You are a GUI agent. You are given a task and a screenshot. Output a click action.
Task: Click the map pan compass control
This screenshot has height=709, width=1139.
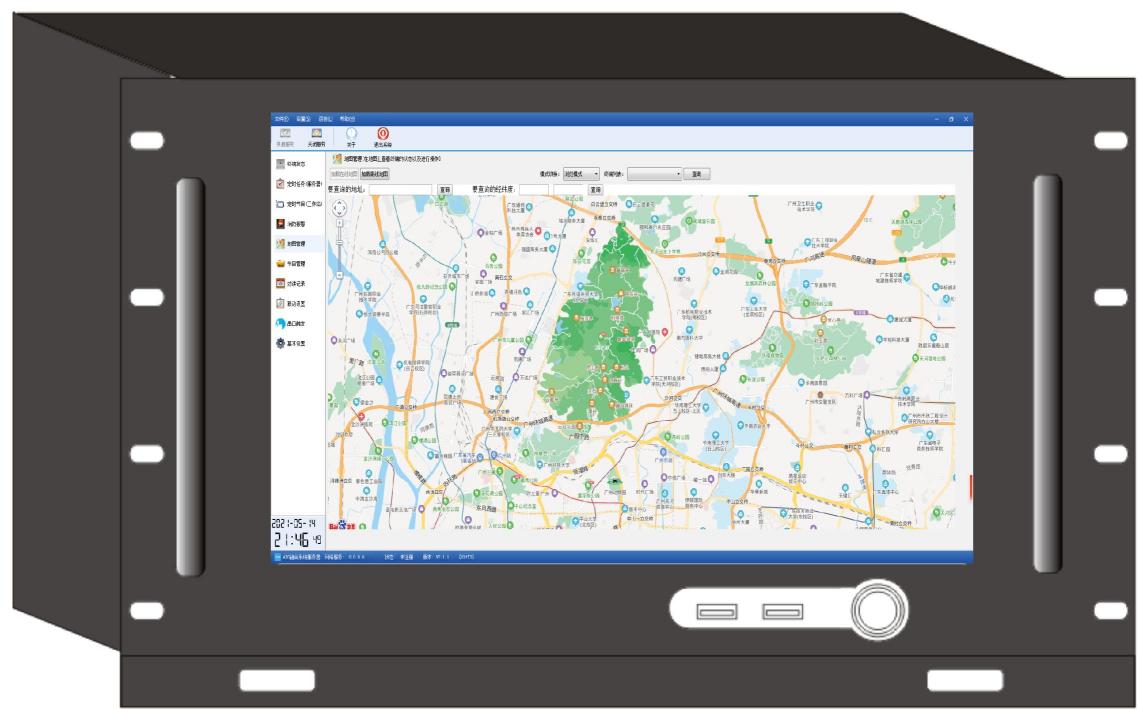coord(339,208)
